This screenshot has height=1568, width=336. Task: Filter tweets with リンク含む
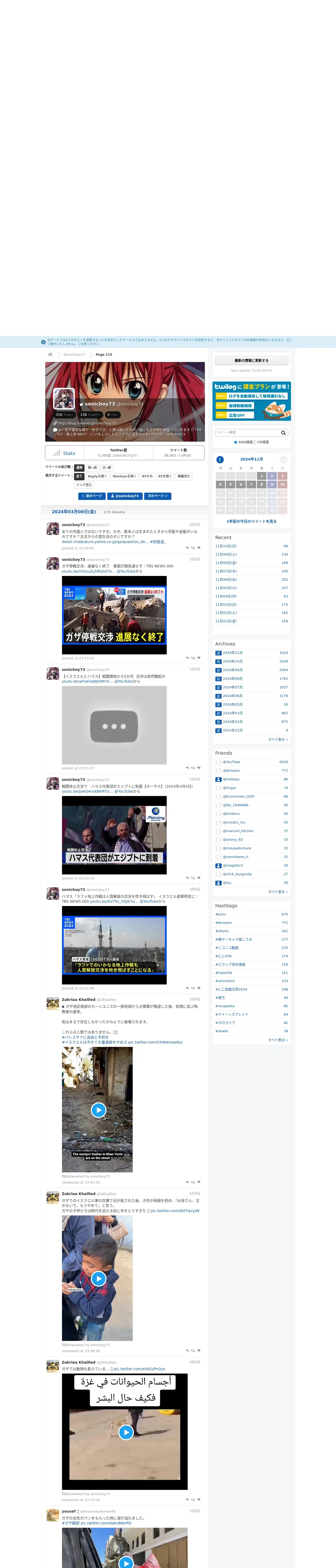point(84,485)
